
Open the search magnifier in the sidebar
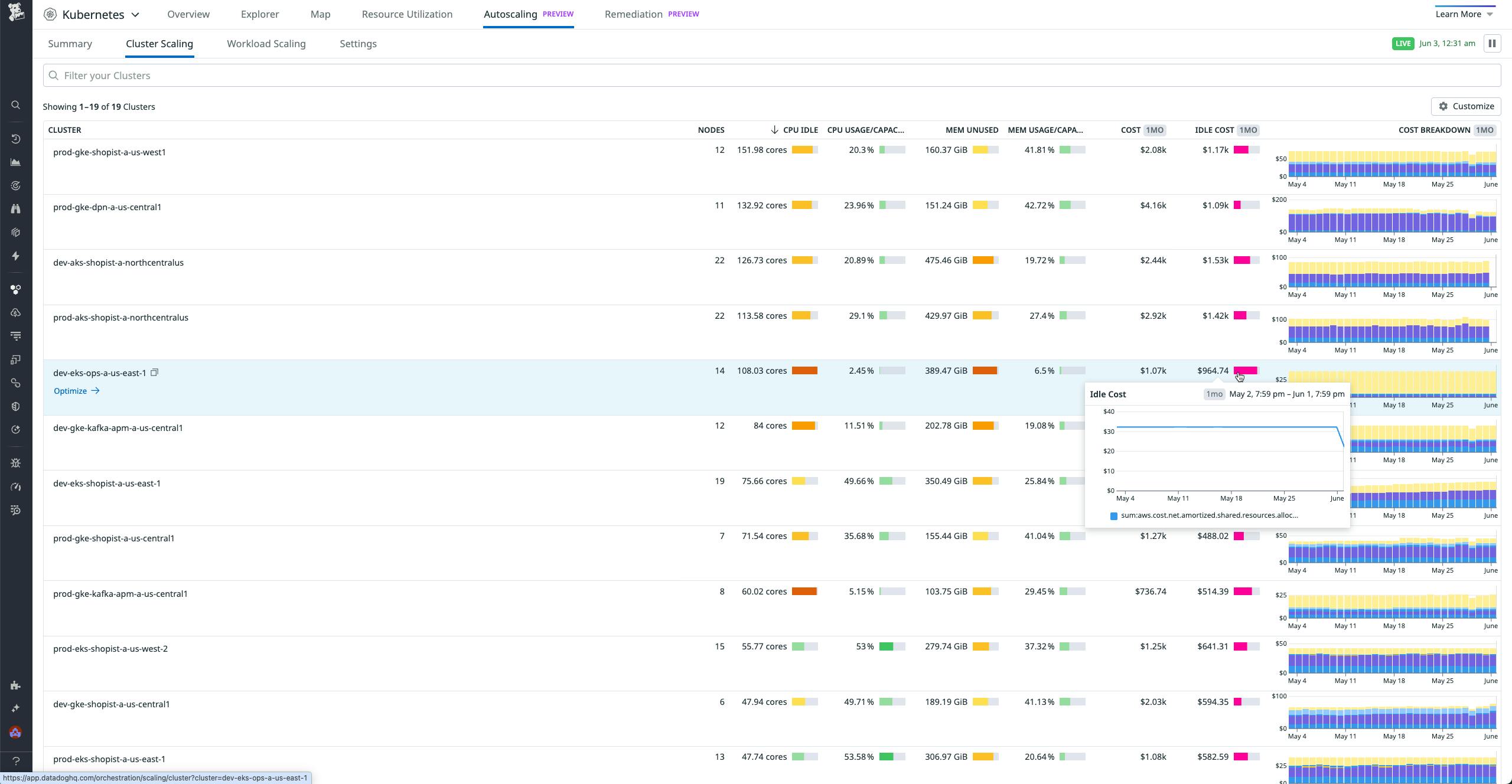tap(15, 104)
